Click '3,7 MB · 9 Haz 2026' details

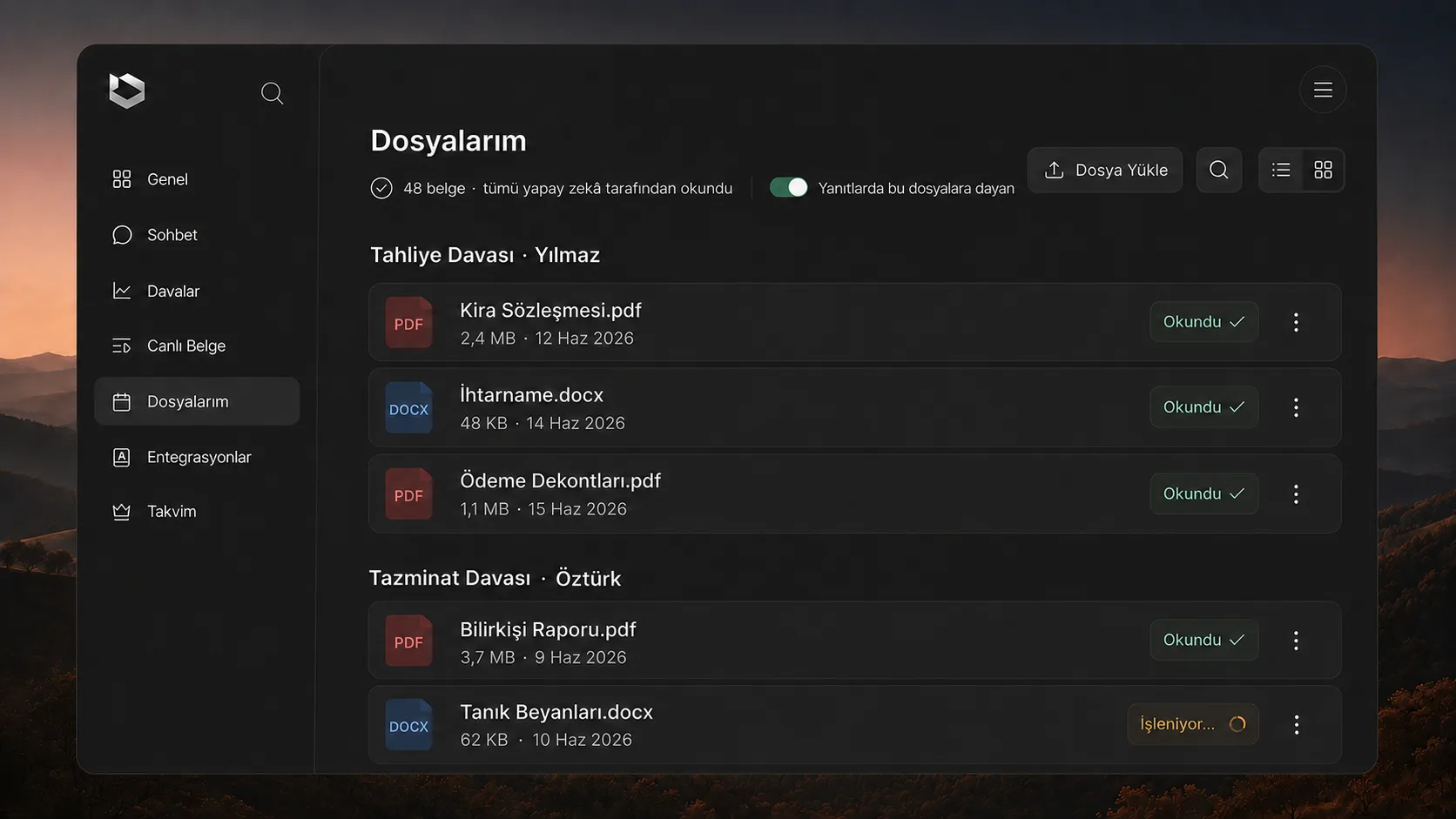(543, 657)
